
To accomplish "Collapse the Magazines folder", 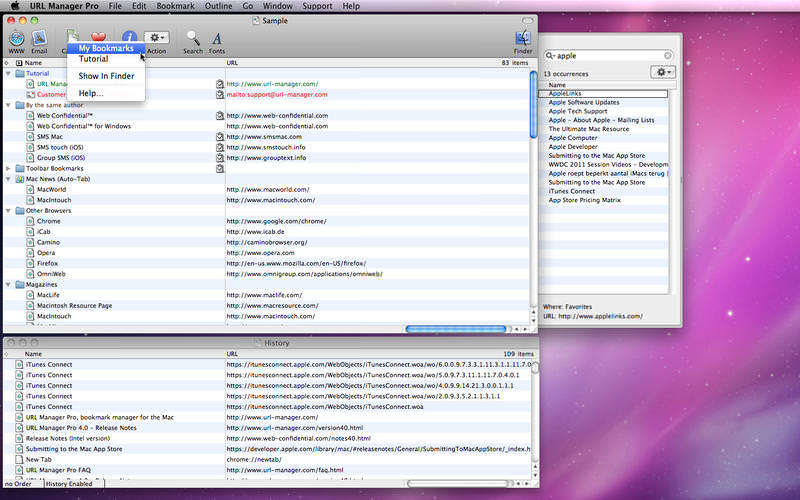I will (x=8, y=285).
